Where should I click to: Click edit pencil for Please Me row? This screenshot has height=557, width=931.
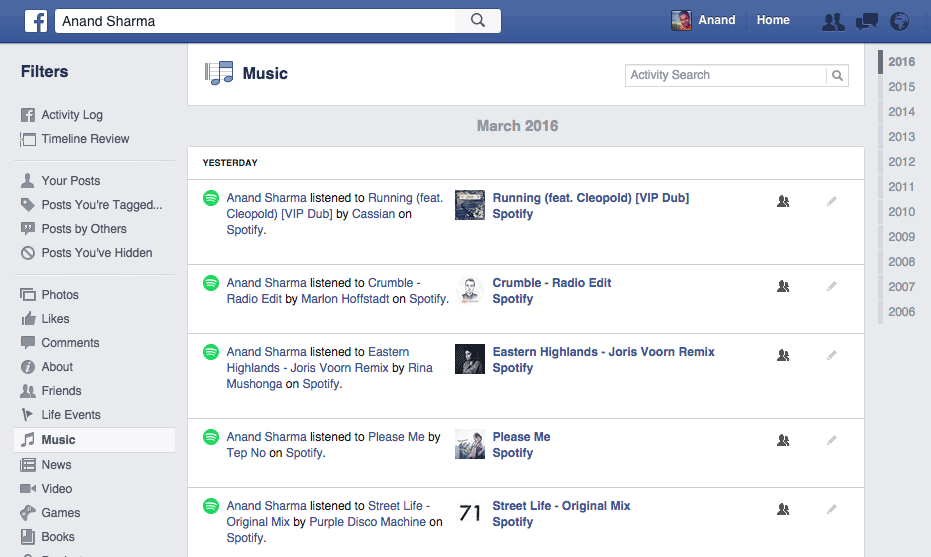(832, 440)
